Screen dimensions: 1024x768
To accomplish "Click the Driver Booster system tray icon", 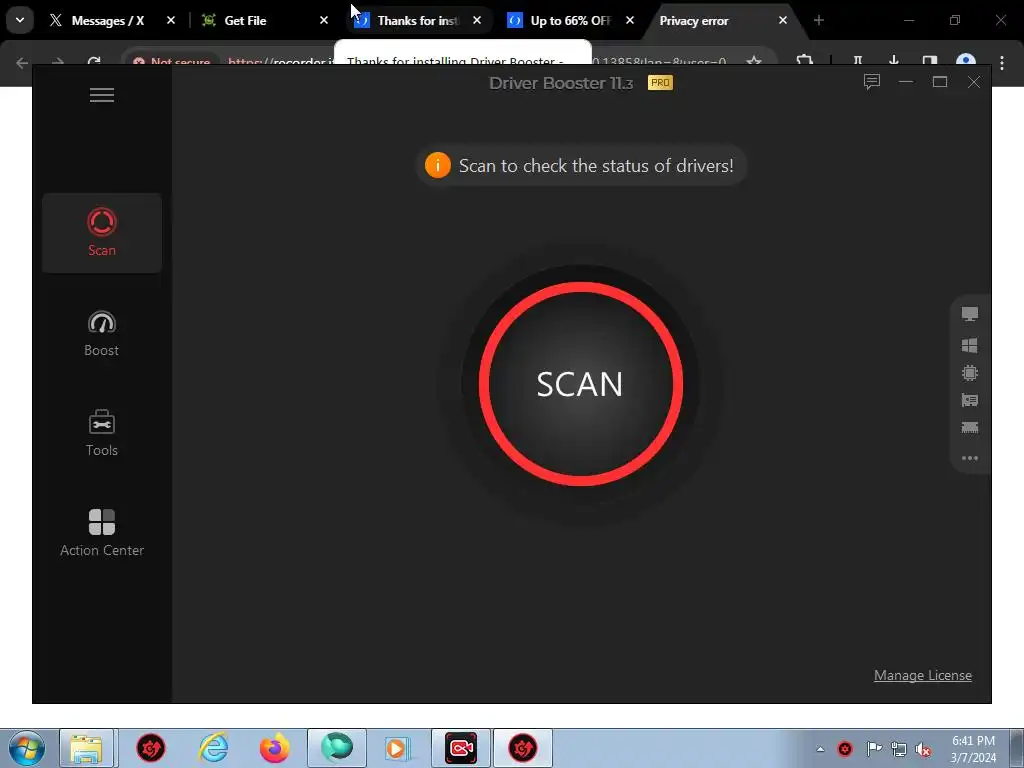I will pos(845,749).
